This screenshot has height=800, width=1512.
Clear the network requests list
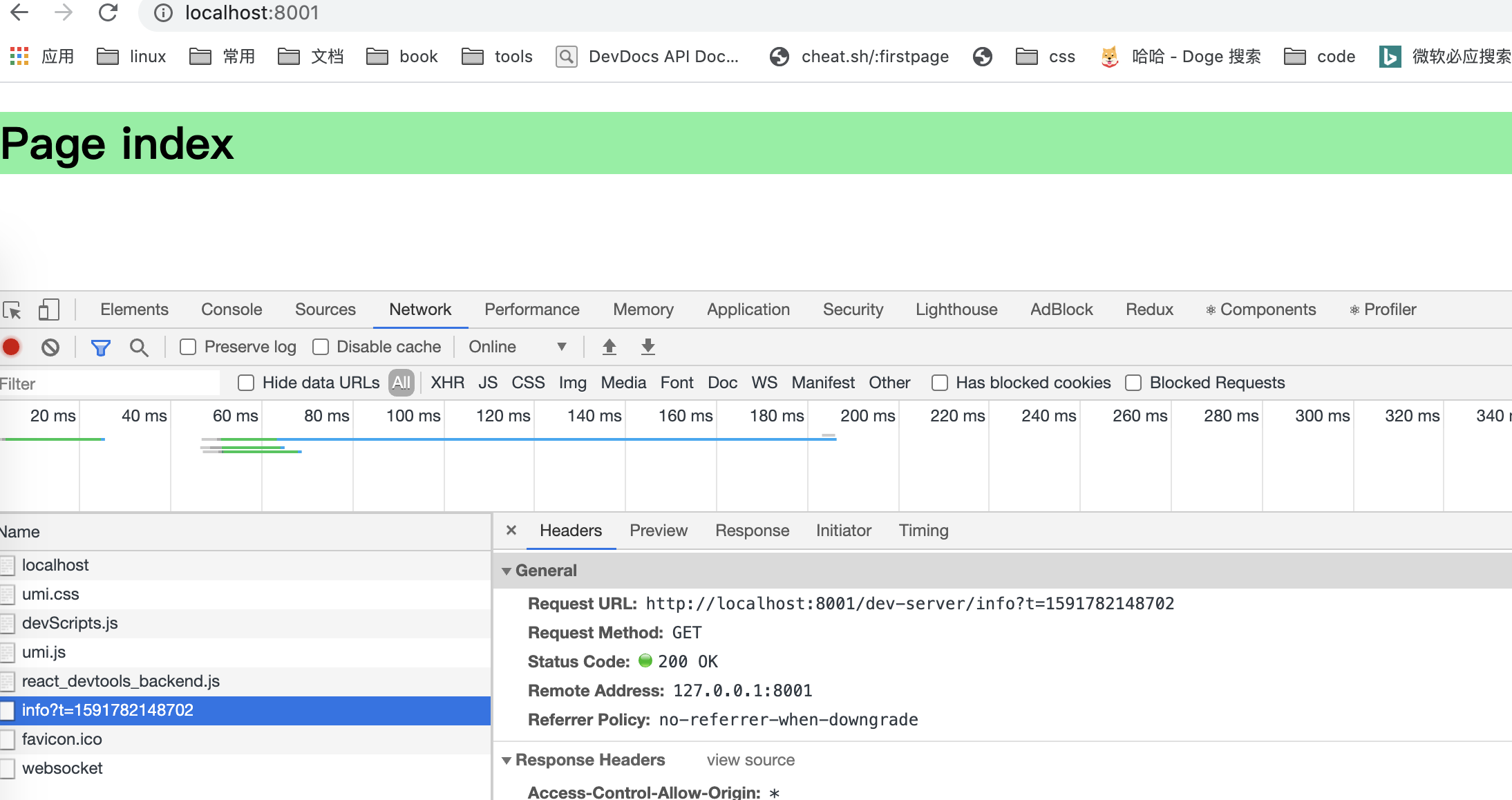pos(49,347)
